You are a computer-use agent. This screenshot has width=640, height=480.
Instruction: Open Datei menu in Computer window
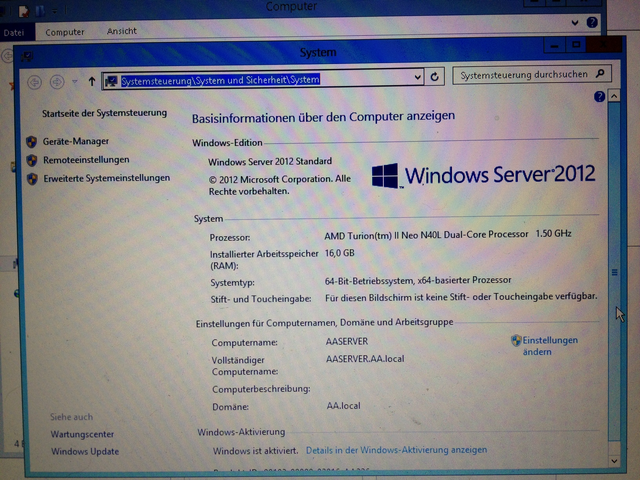16,33
